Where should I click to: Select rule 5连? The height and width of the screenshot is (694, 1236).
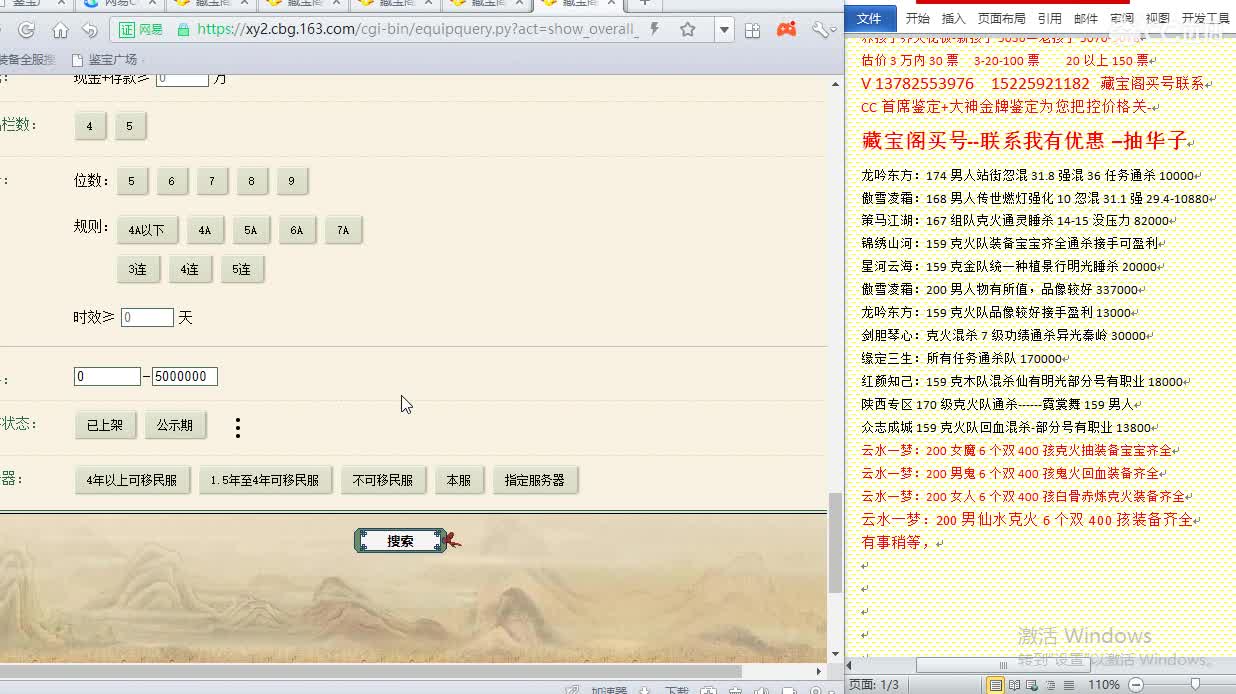tap(242, 269)
